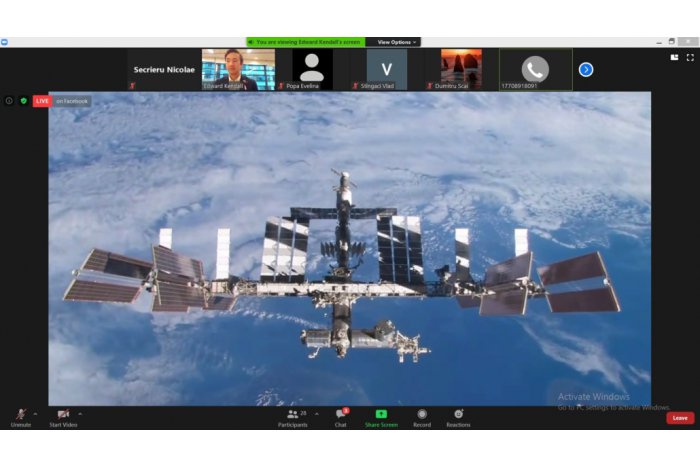The width and height of the screenshot is (700, 466).
Task: Switch view layout icon at top right
Action: tap(675, 58)
